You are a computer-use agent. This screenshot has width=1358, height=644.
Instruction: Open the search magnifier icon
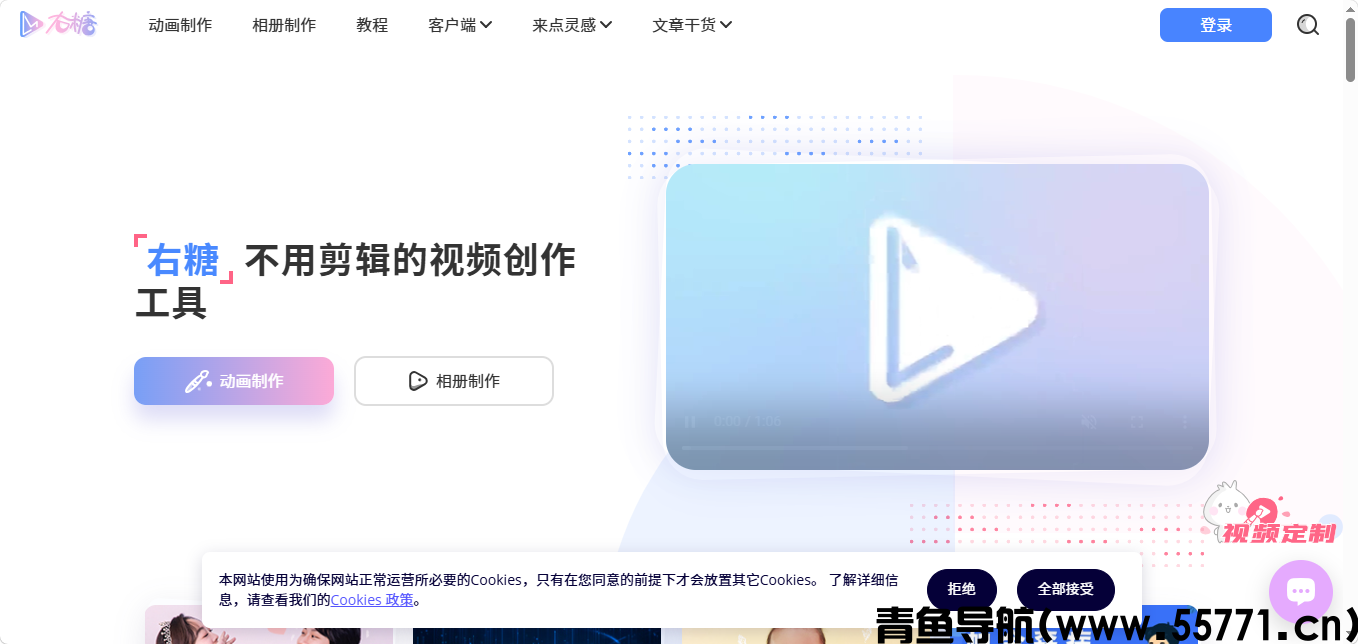click(1307, 25)
